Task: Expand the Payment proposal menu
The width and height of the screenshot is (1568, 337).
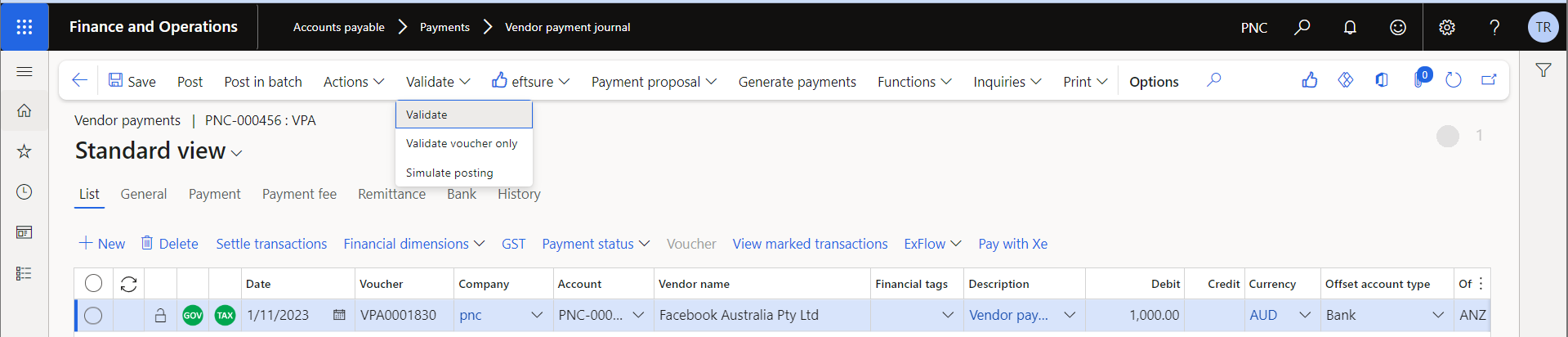Action: (654, 82)
